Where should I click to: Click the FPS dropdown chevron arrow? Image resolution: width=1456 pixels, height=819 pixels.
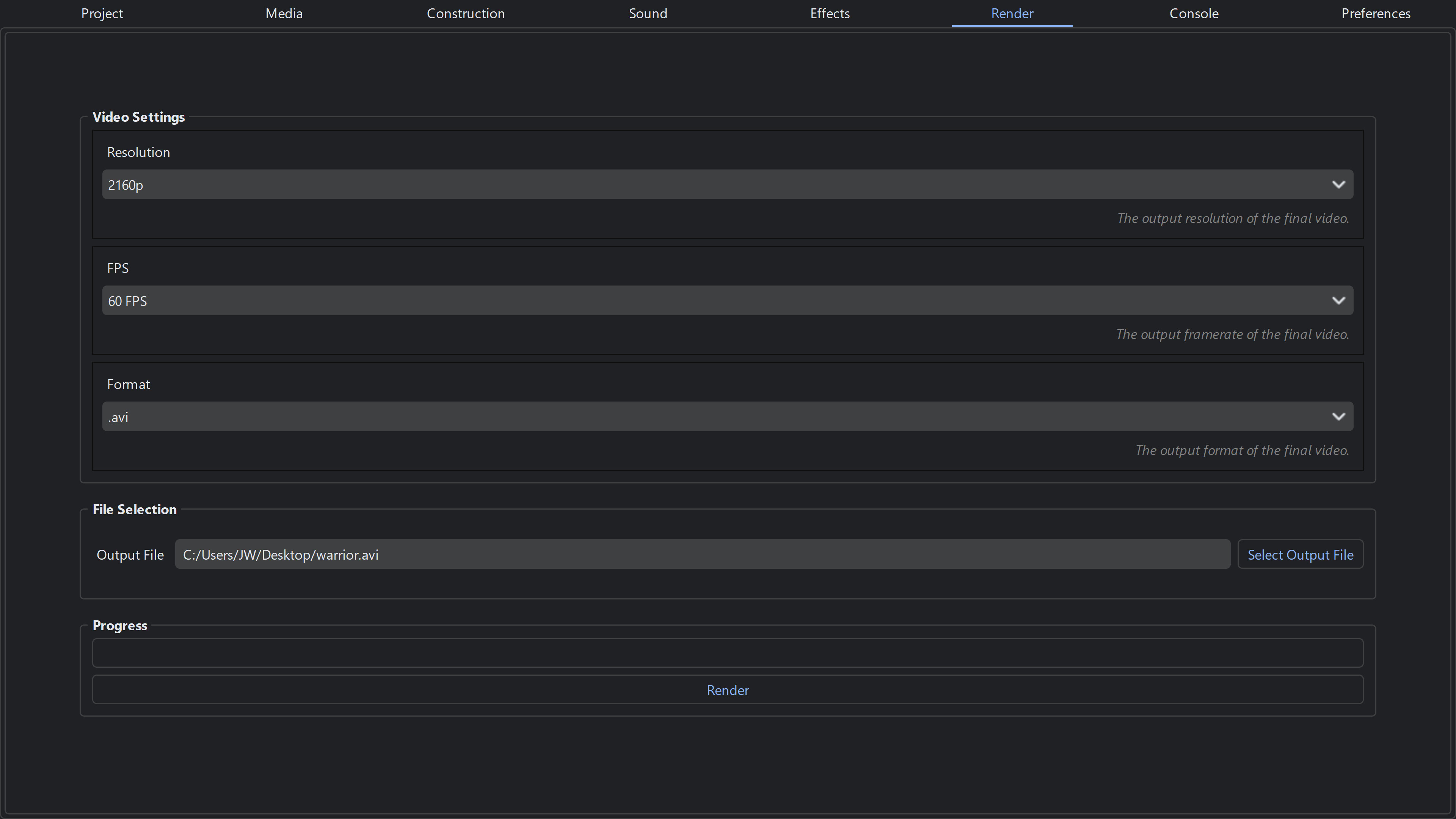tap(1338, 300)
